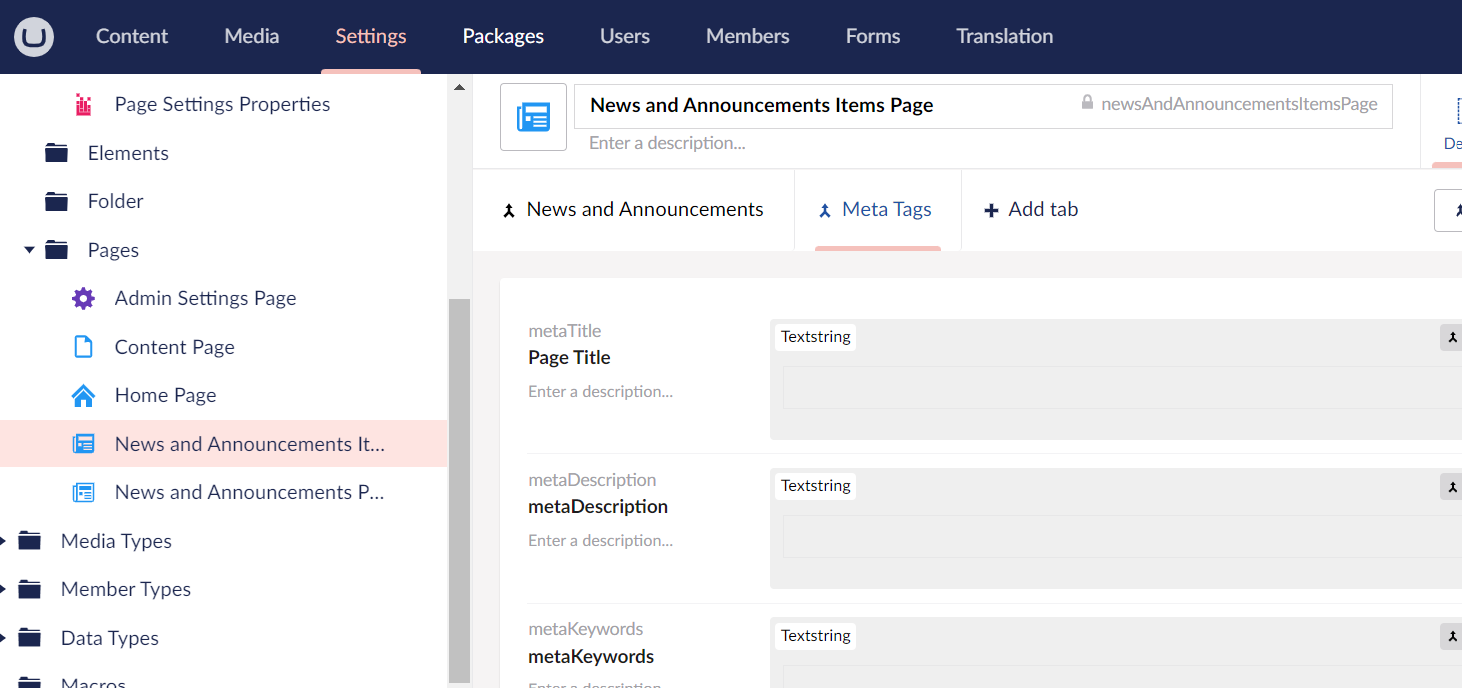Click the Page Settings Properties icon
Screen dimensions: 1462x688
(x=84, y=104)
